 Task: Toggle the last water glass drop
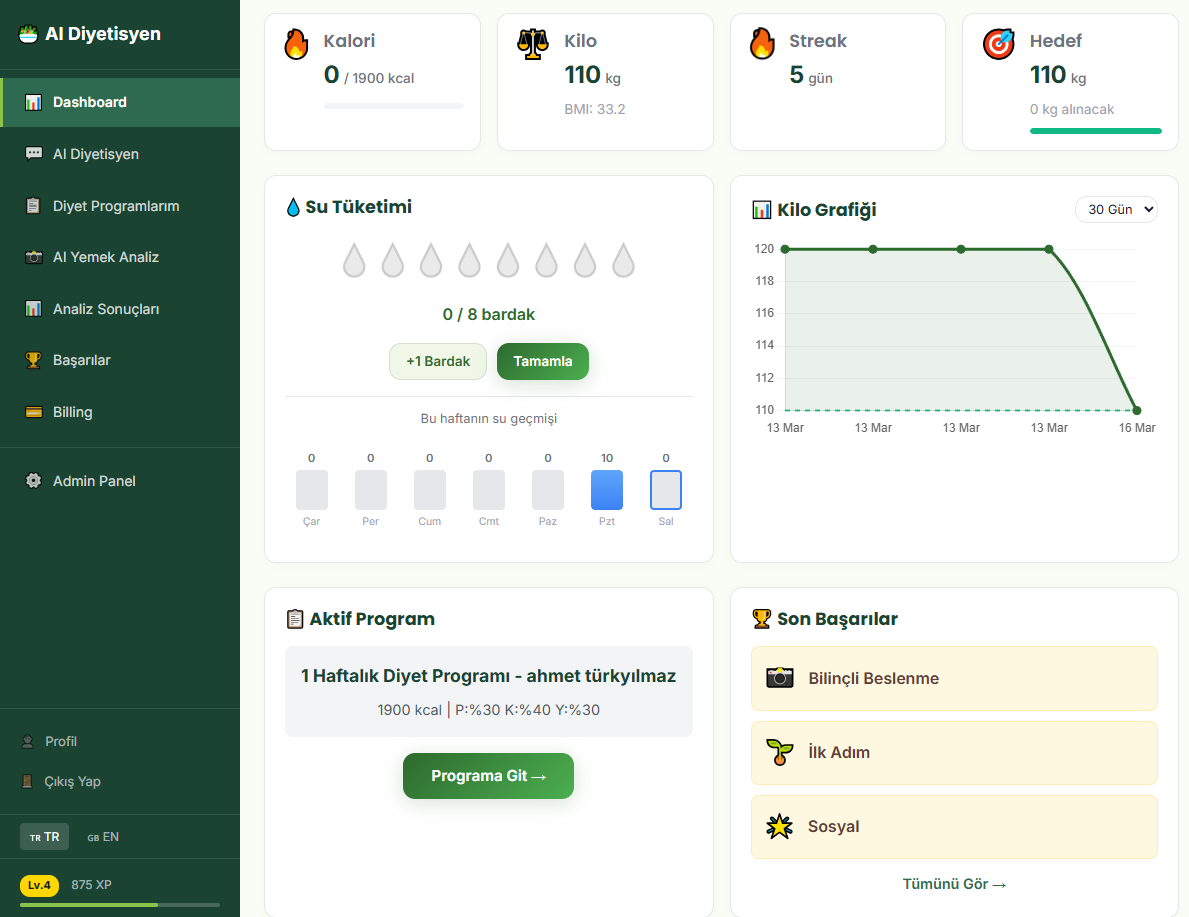pyautogui.click(x=623, y=260)
